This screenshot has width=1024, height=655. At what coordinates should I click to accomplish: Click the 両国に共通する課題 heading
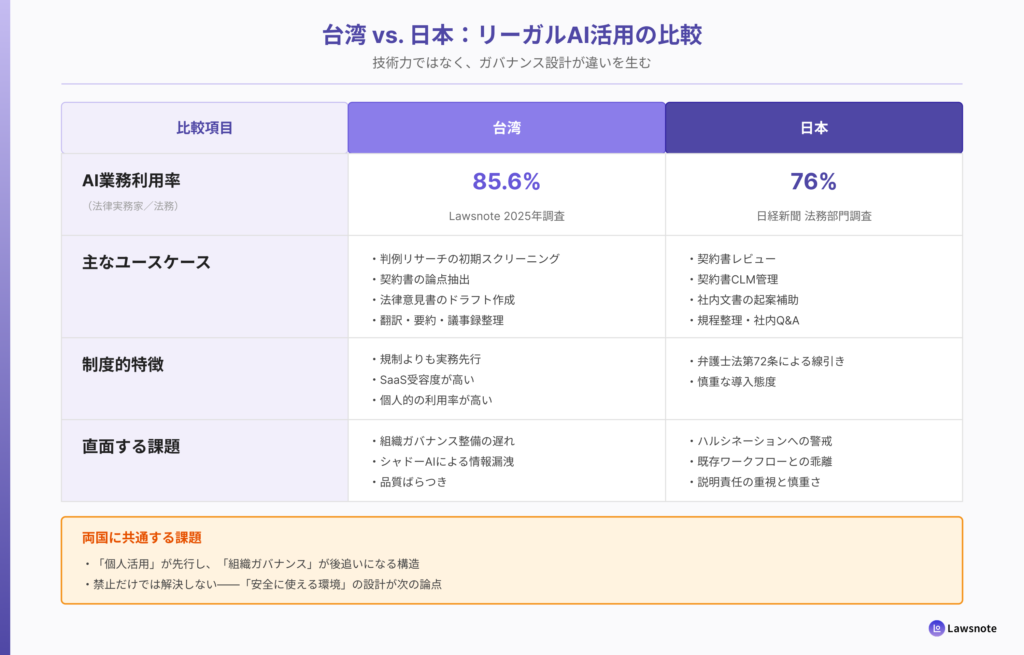coord(142,537)
